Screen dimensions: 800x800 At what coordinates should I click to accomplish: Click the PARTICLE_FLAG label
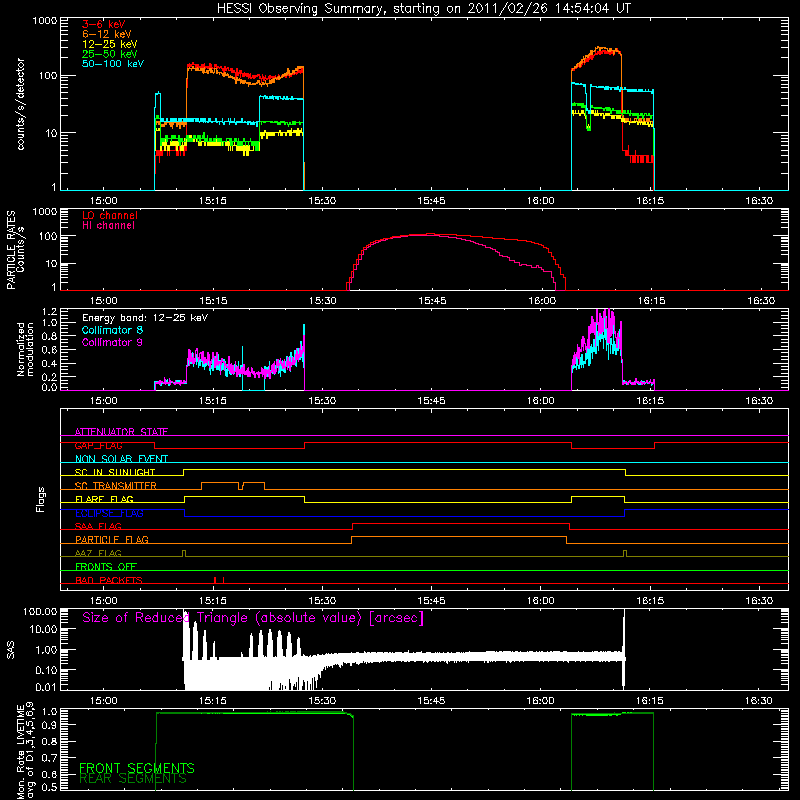112,540
